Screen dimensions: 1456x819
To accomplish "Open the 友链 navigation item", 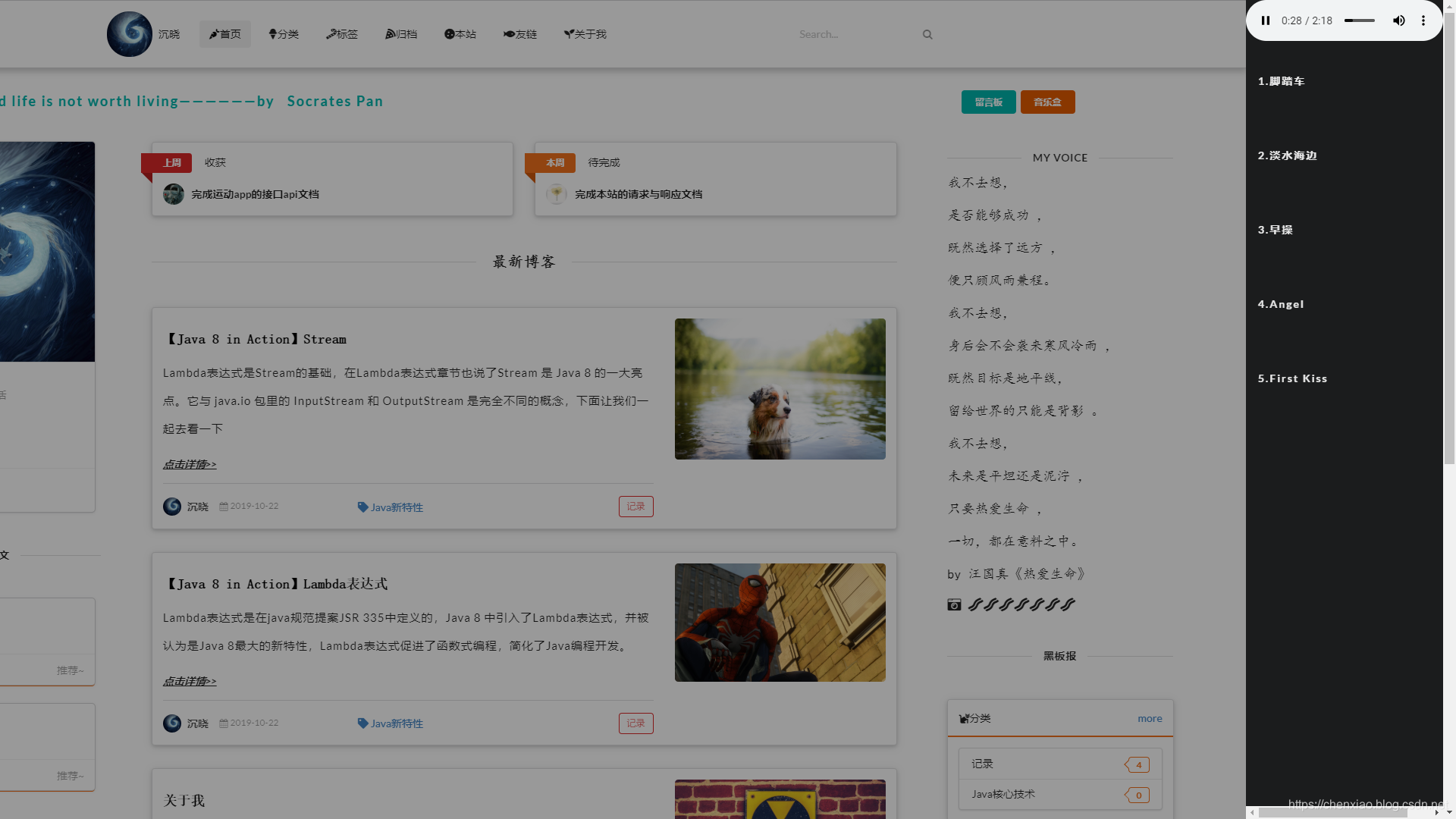I will coord(520,33).
